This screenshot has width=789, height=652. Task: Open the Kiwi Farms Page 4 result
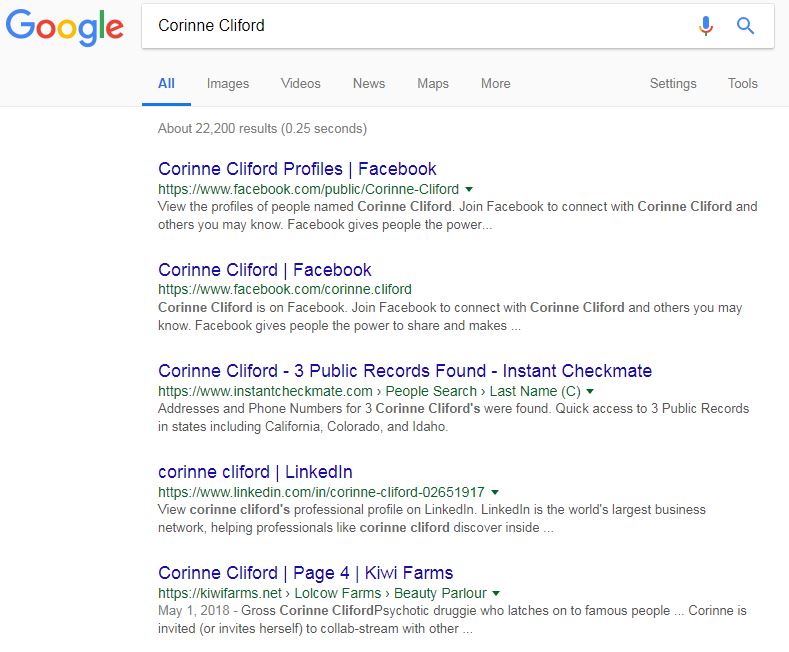(305, 573)
